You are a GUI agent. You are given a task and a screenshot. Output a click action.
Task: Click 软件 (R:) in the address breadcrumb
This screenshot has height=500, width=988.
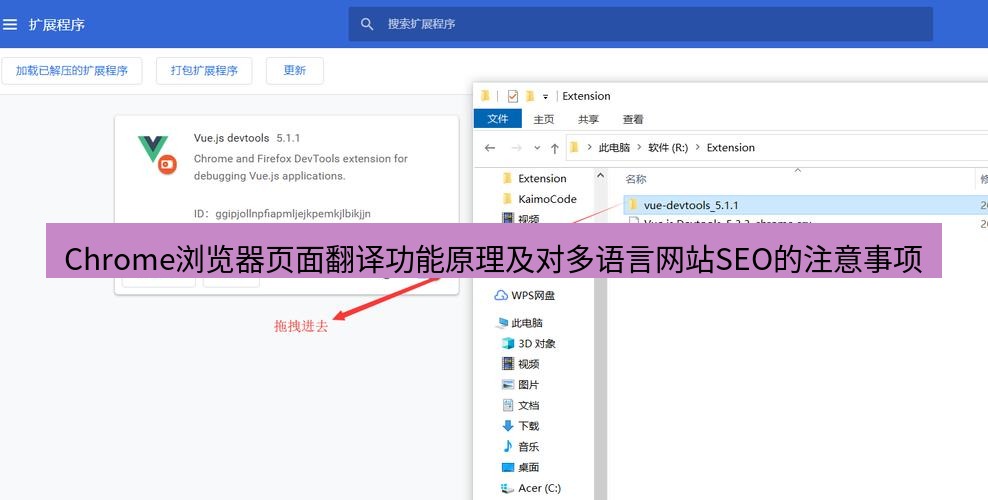668,147
